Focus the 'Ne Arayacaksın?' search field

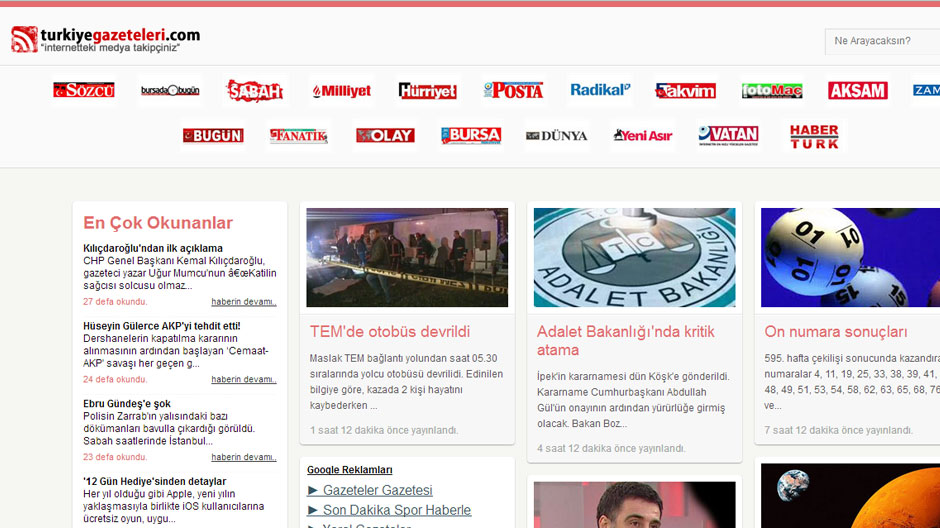(x=882, y=41)
